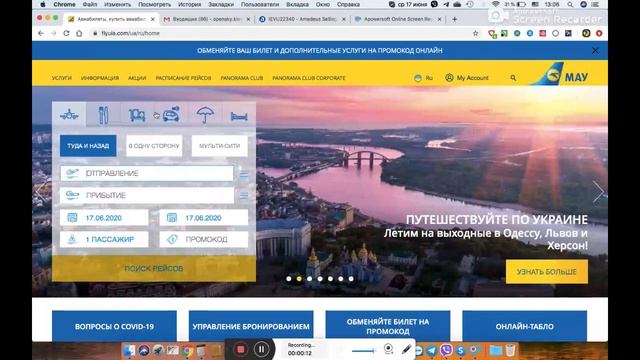The width and height of the screenshot is (640, 360).
Task: Open Chrome home page button
Action: pyautogui.click(x=79, y=33)
